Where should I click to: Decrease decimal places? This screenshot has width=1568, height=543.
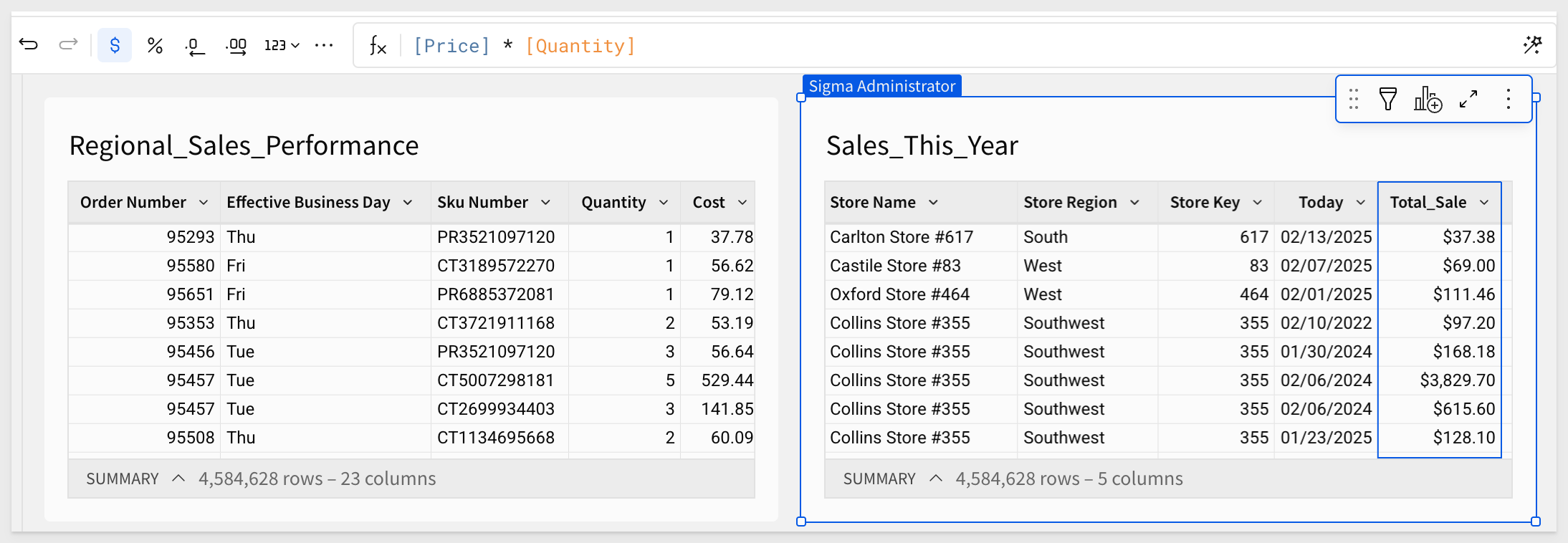(195, 47)
